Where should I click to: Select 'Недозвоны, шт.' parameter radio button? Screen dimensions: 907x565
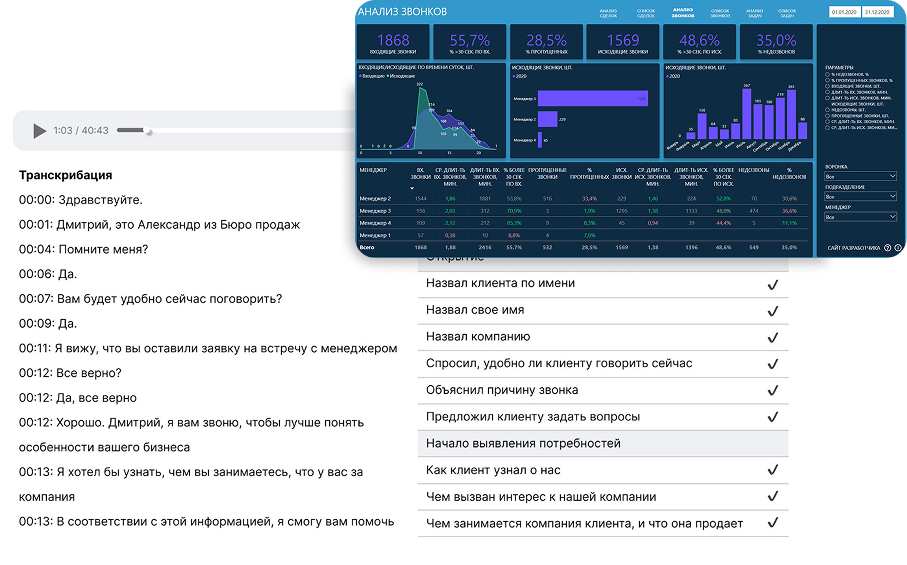pos(827,110)
